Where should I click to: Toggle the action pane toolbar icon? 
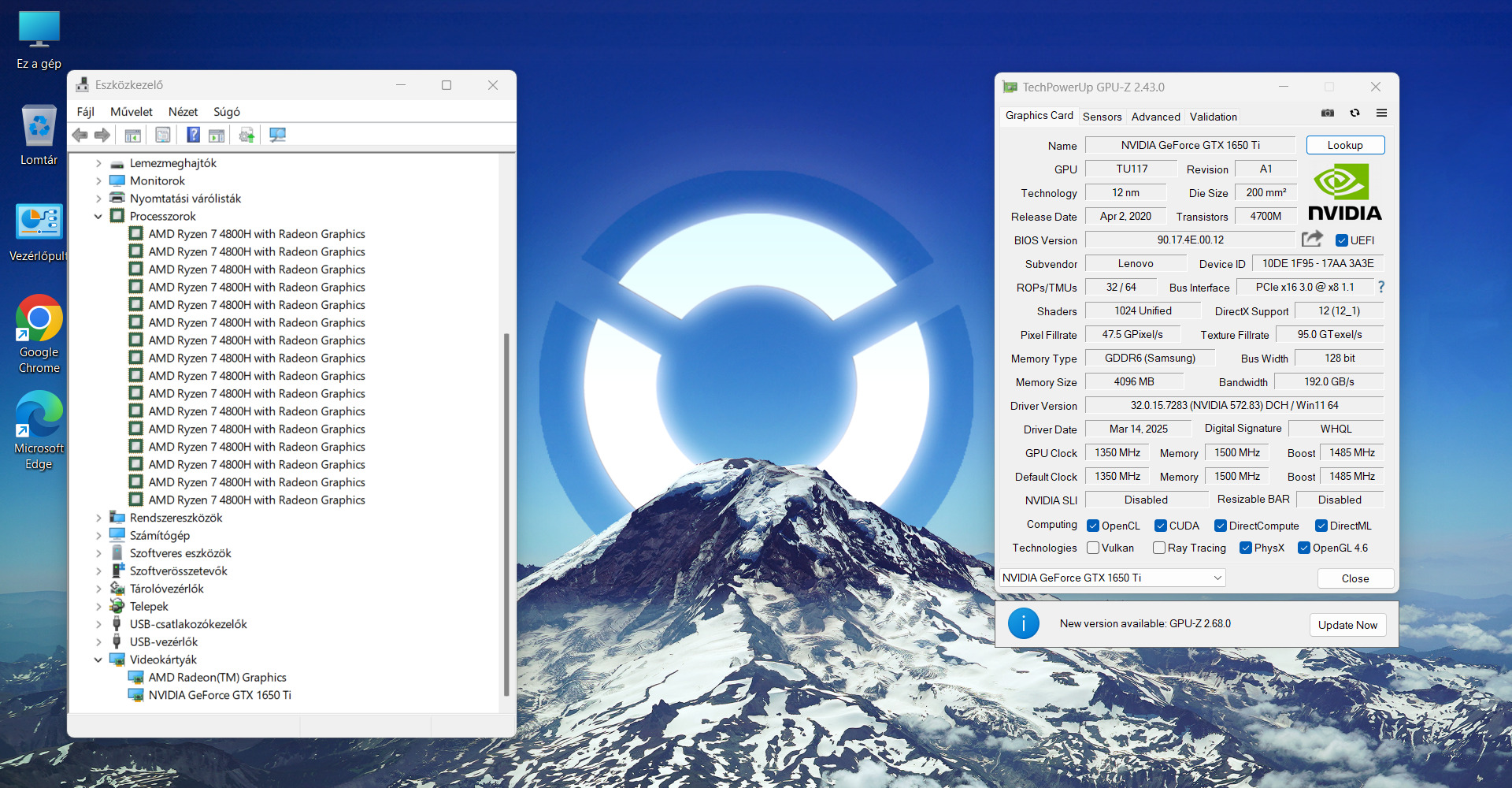pyautogui.click(x=217, y=136)
